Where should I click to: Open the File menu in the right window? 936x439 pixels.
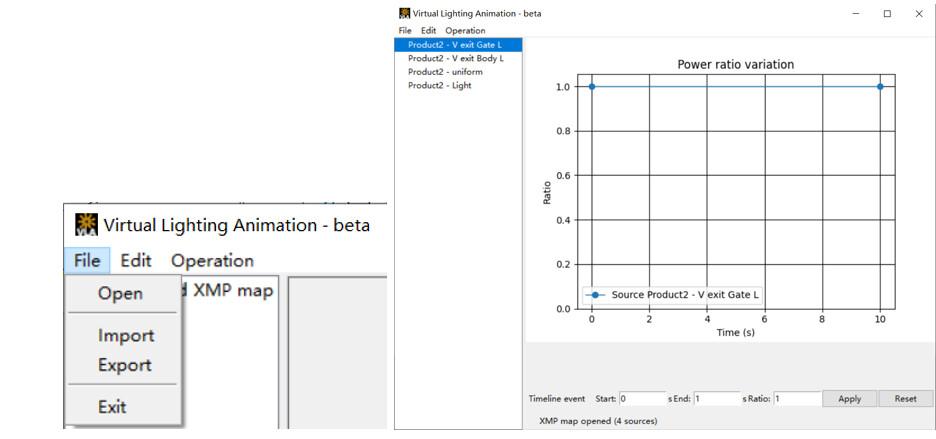tap(405, 30)
